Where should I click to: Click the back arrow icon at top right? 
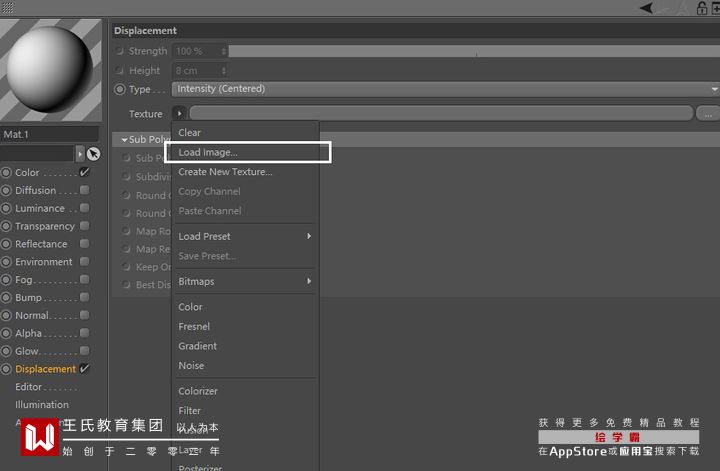point(647,8)
